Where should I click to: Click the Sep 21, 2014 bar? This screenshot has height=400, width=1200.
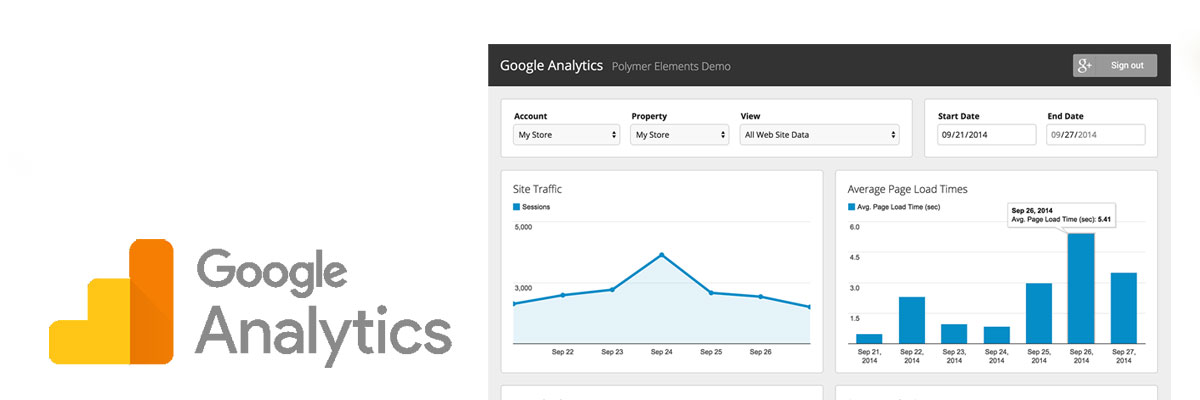point(869,339)
